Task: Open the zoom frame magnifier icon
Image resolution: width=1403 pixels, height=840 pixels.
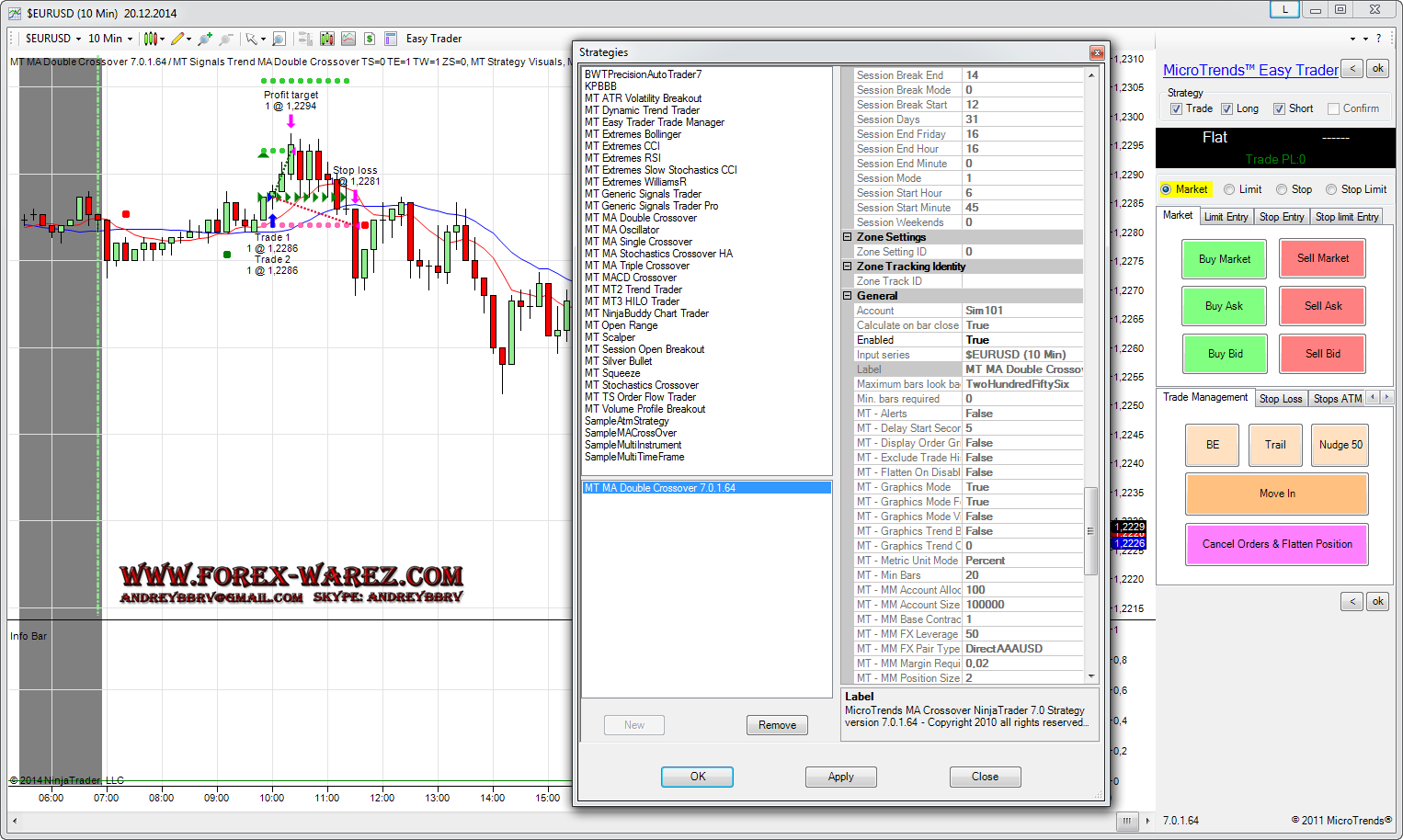Action: point(279,39)
